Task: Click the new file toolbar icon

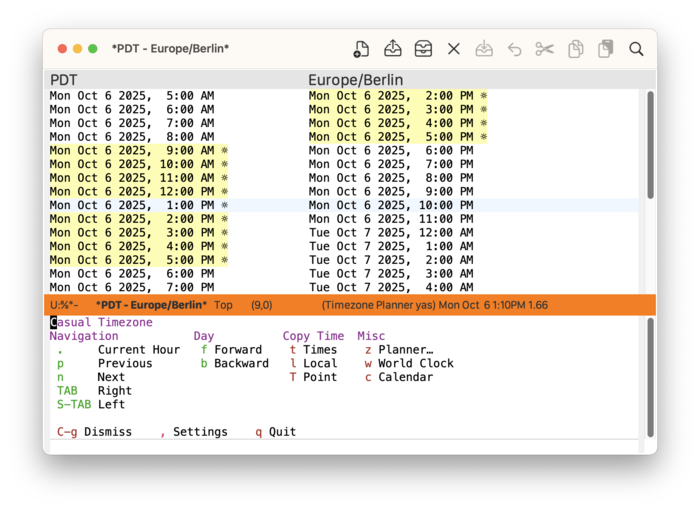Action: pyautogui.click(x=361, y=49)
